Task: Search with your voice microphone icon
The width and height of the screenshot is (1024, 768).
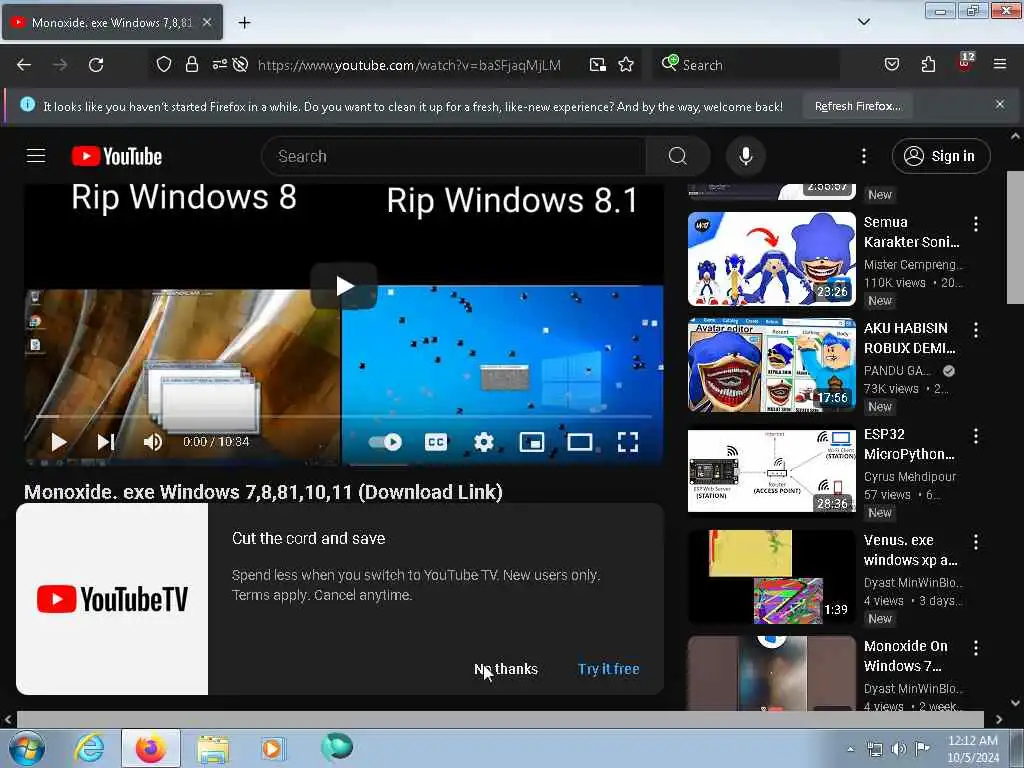Action: [745, 156]
